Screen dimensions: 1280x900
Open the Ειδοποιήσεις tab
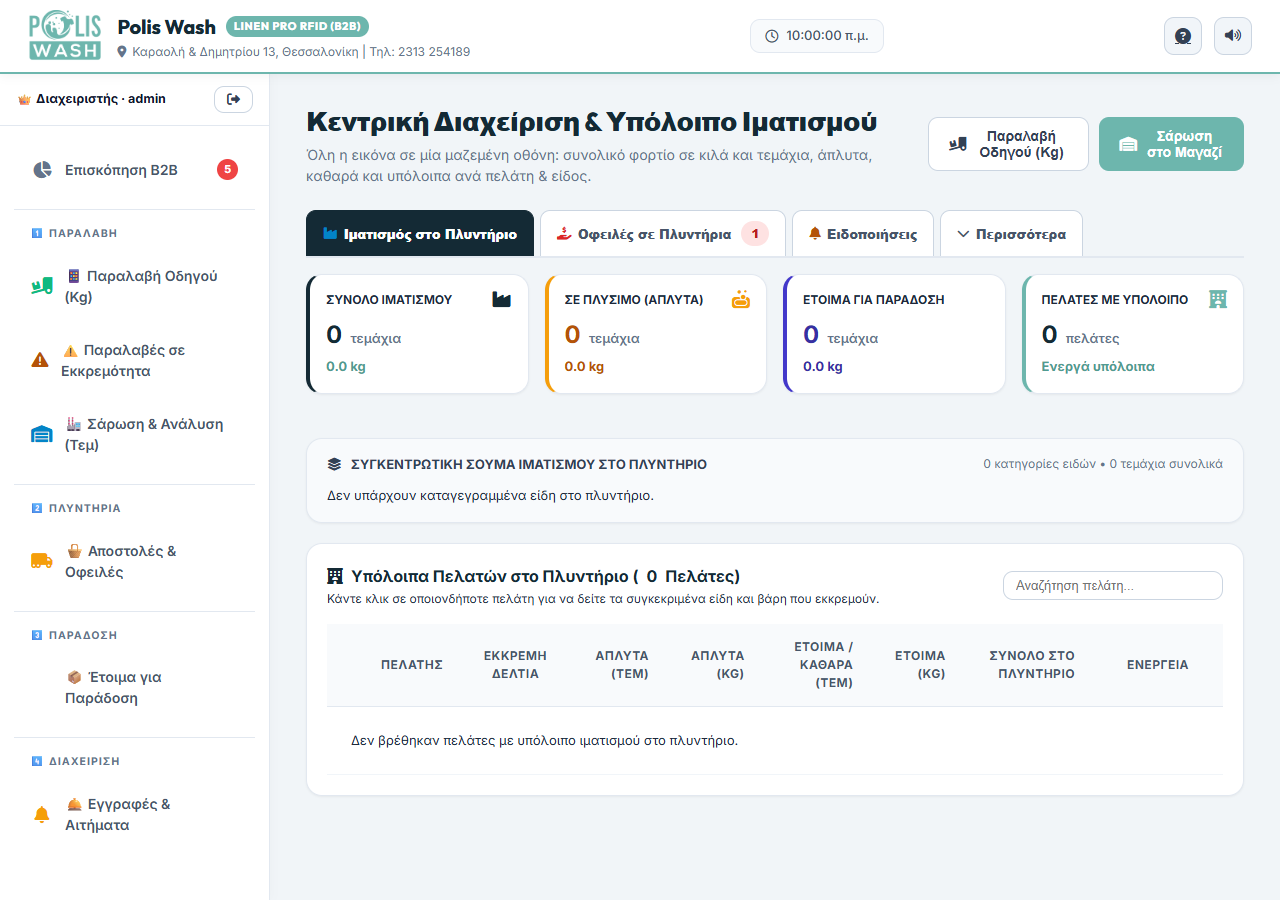click(862, 234)
